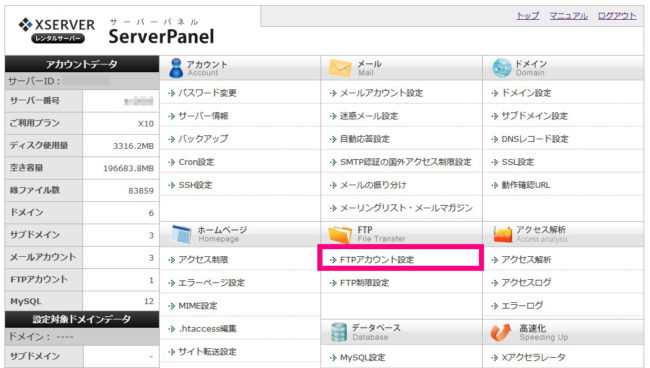Select total file count 83859
Screen dimensions: 650x368
(x=141, y=191)
